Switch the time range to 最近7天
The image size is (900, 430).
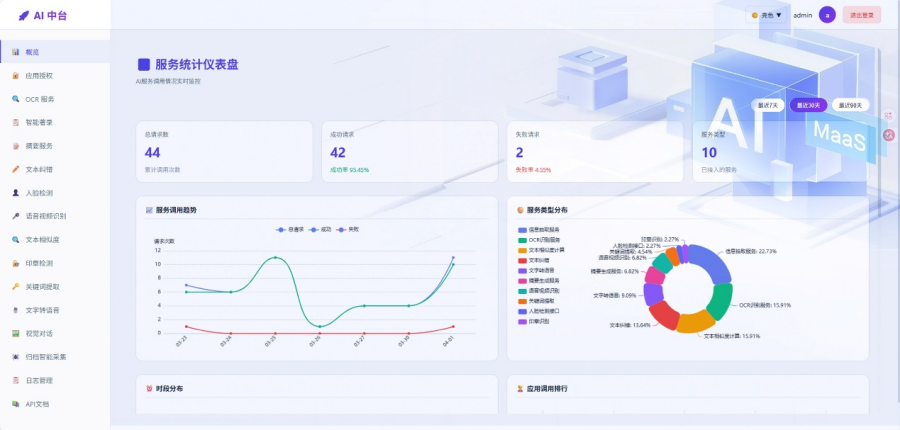[768, 105]
